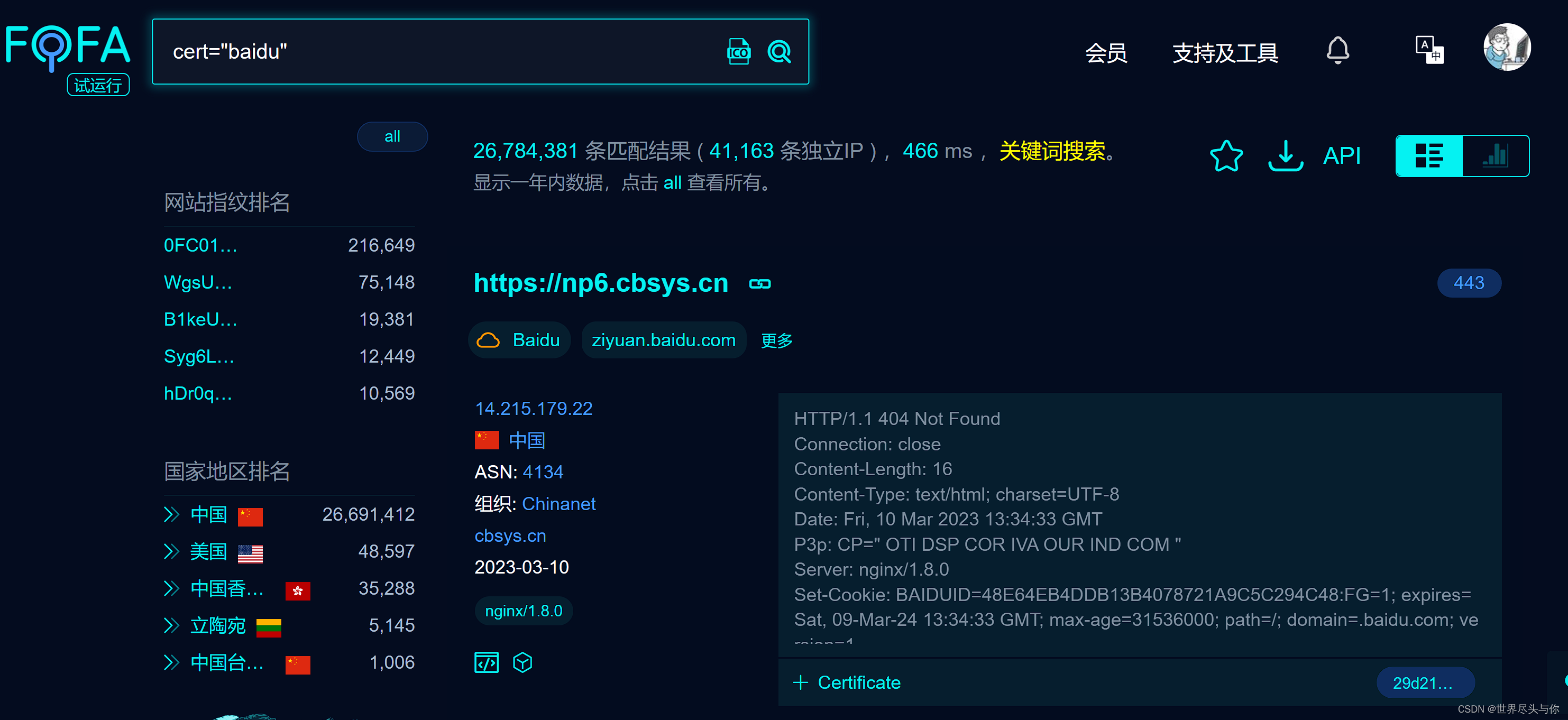
Task: Expand 中国台… region row
Action: point(172,663)
